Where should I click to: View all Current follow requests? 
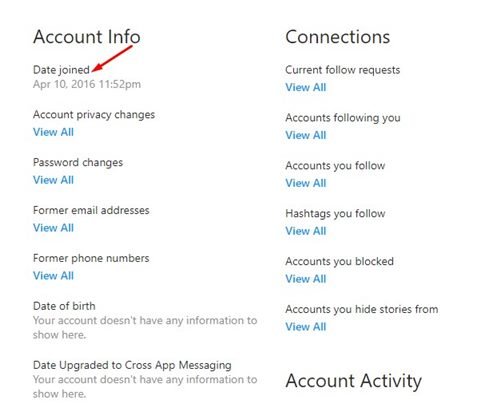pos(306,87)
